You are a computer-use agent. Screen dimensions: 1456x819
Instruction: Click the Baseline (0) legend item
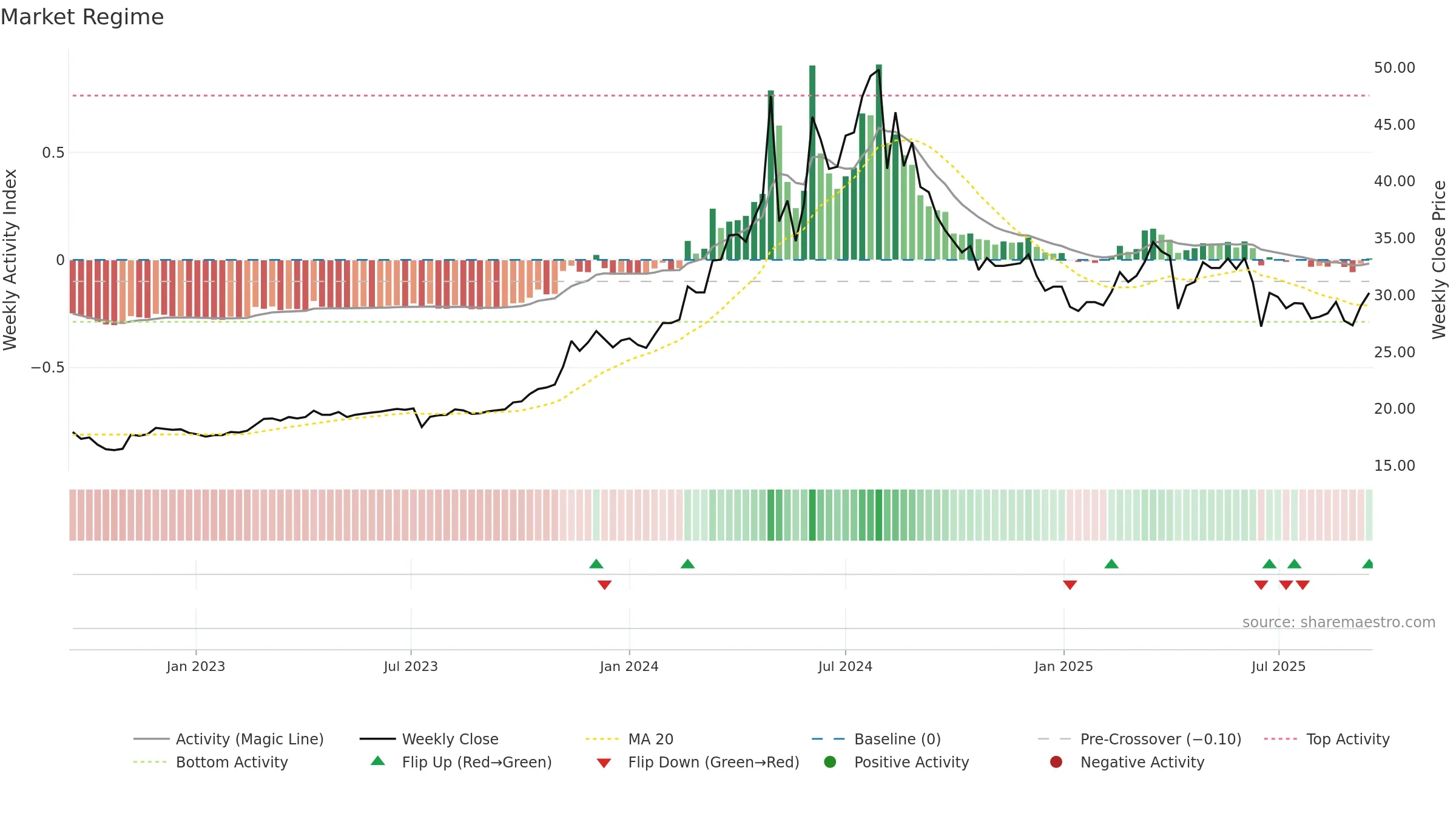(x=876, y=739)
